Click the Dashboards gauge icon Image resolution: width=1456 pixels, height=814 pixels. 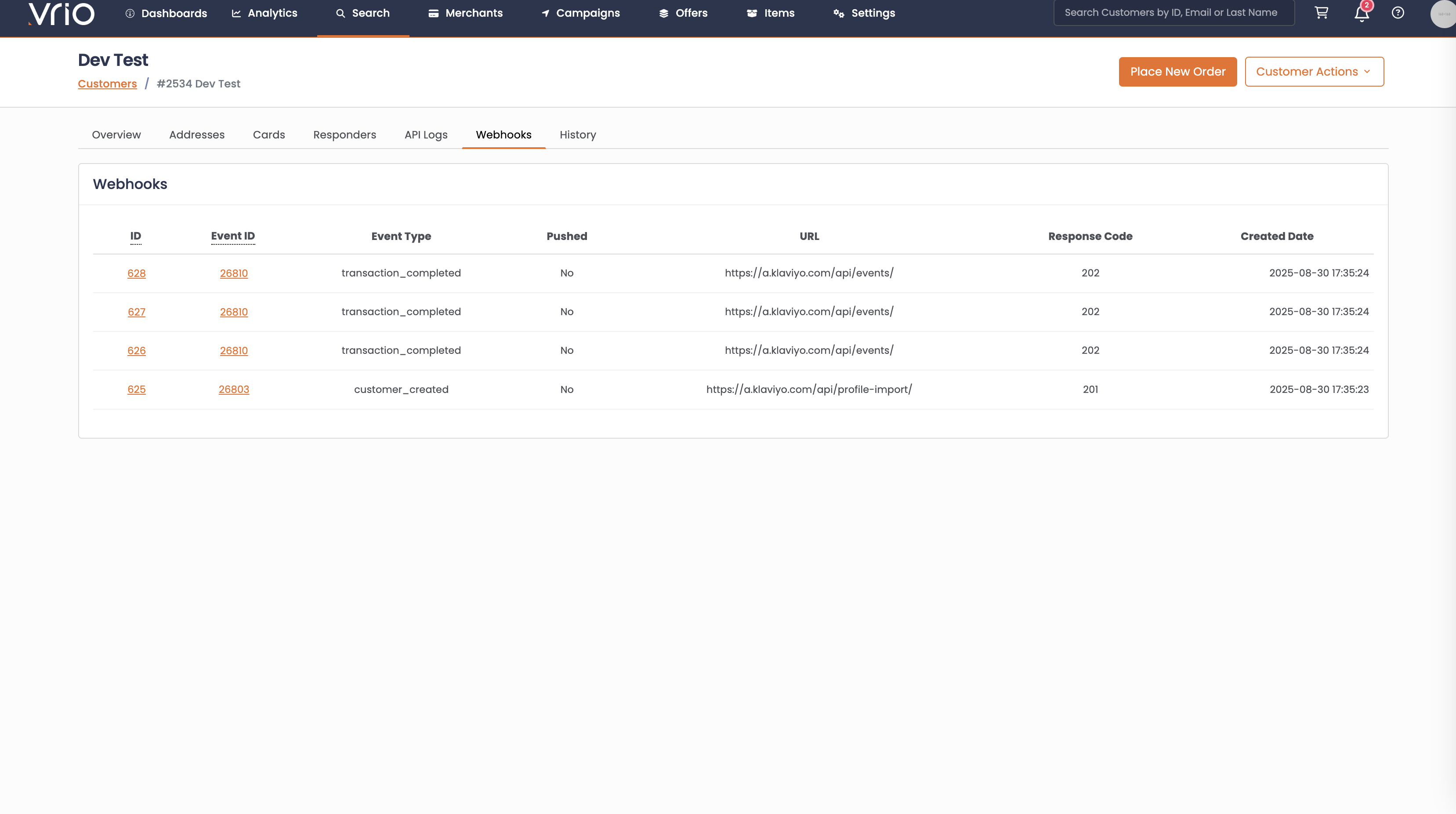(130, 13)
